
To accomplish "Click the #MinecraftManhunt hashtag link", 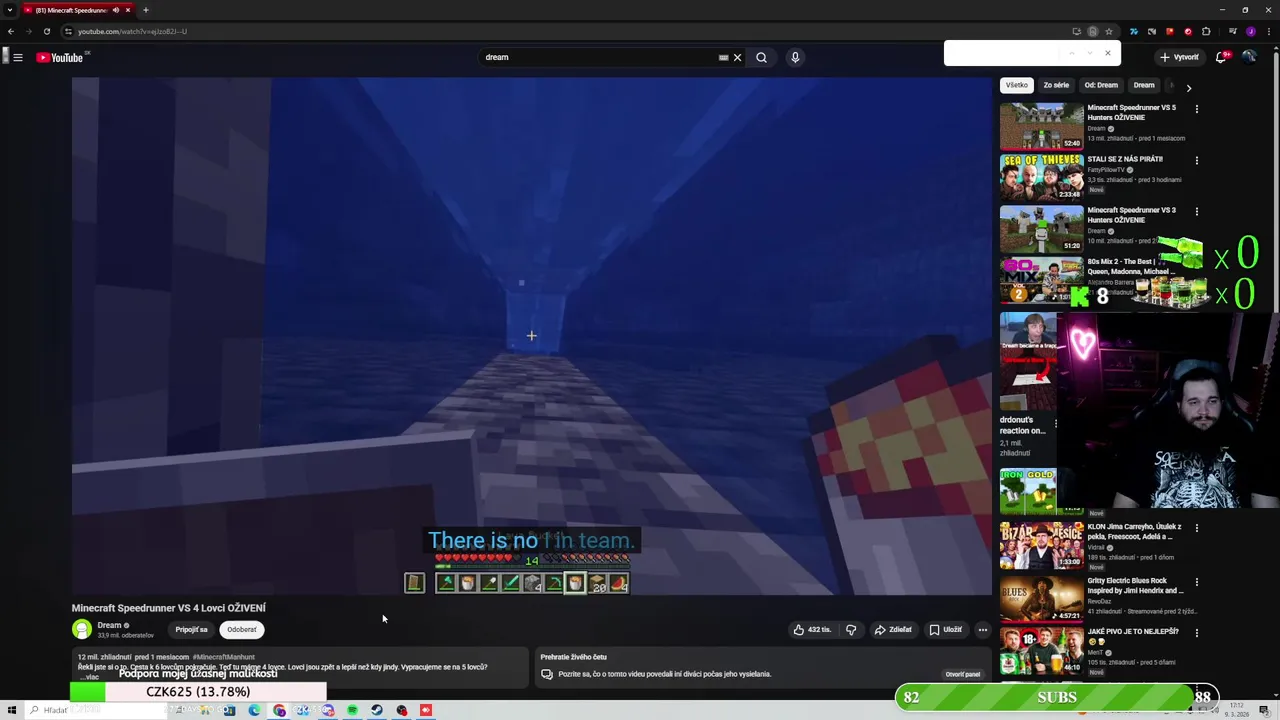I will (x=224, y=657).
